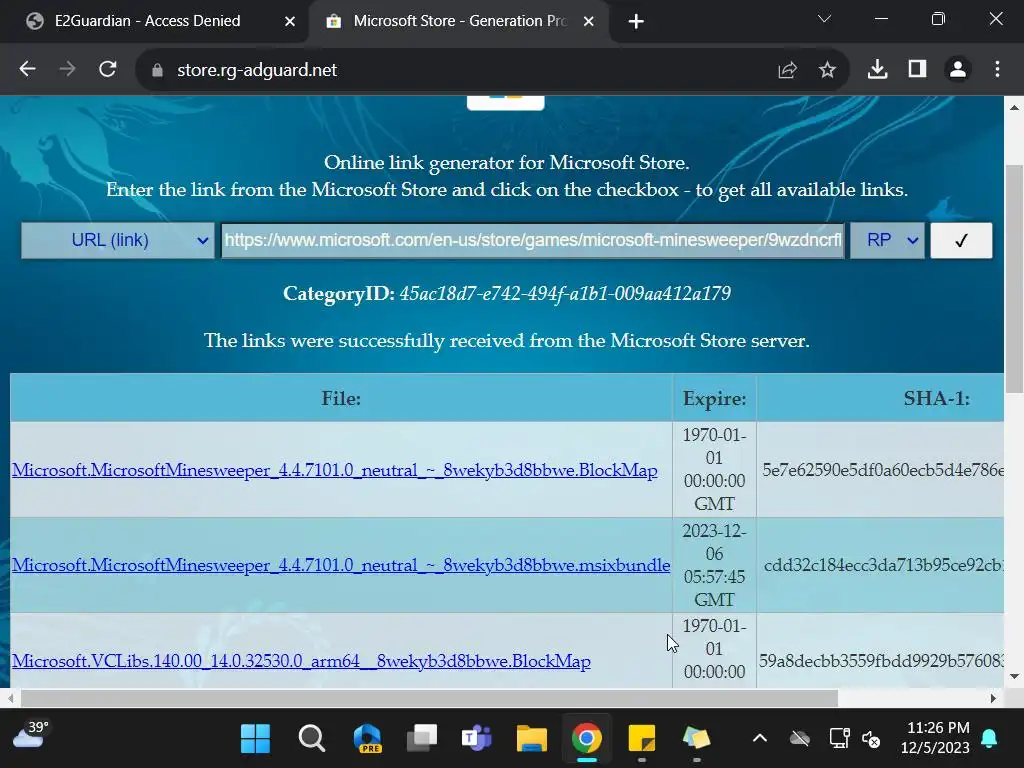Open the tab search chevron
The width and height of the screenshot is (1024, 768).
point(824,19)
